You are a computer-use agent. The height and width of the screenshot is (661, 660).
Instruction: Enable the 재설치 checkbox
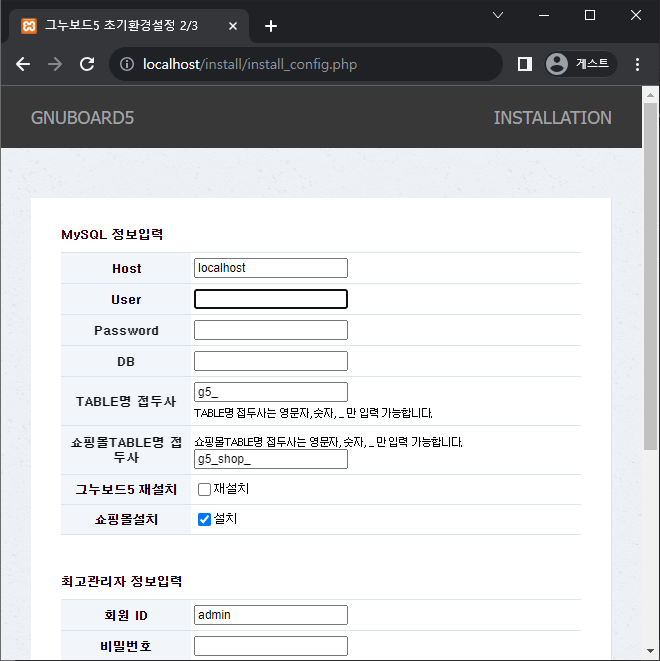(x=204, y=489)
